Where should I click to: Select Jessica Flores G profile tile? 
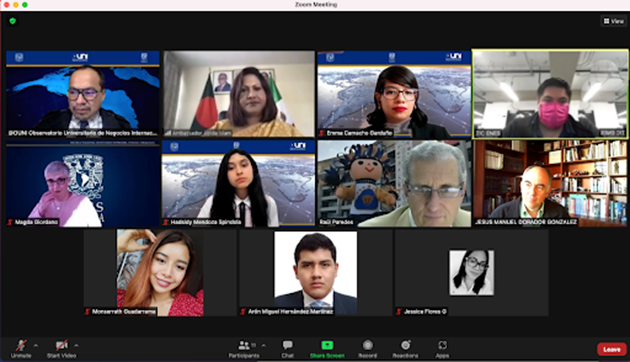coord(472,273)
